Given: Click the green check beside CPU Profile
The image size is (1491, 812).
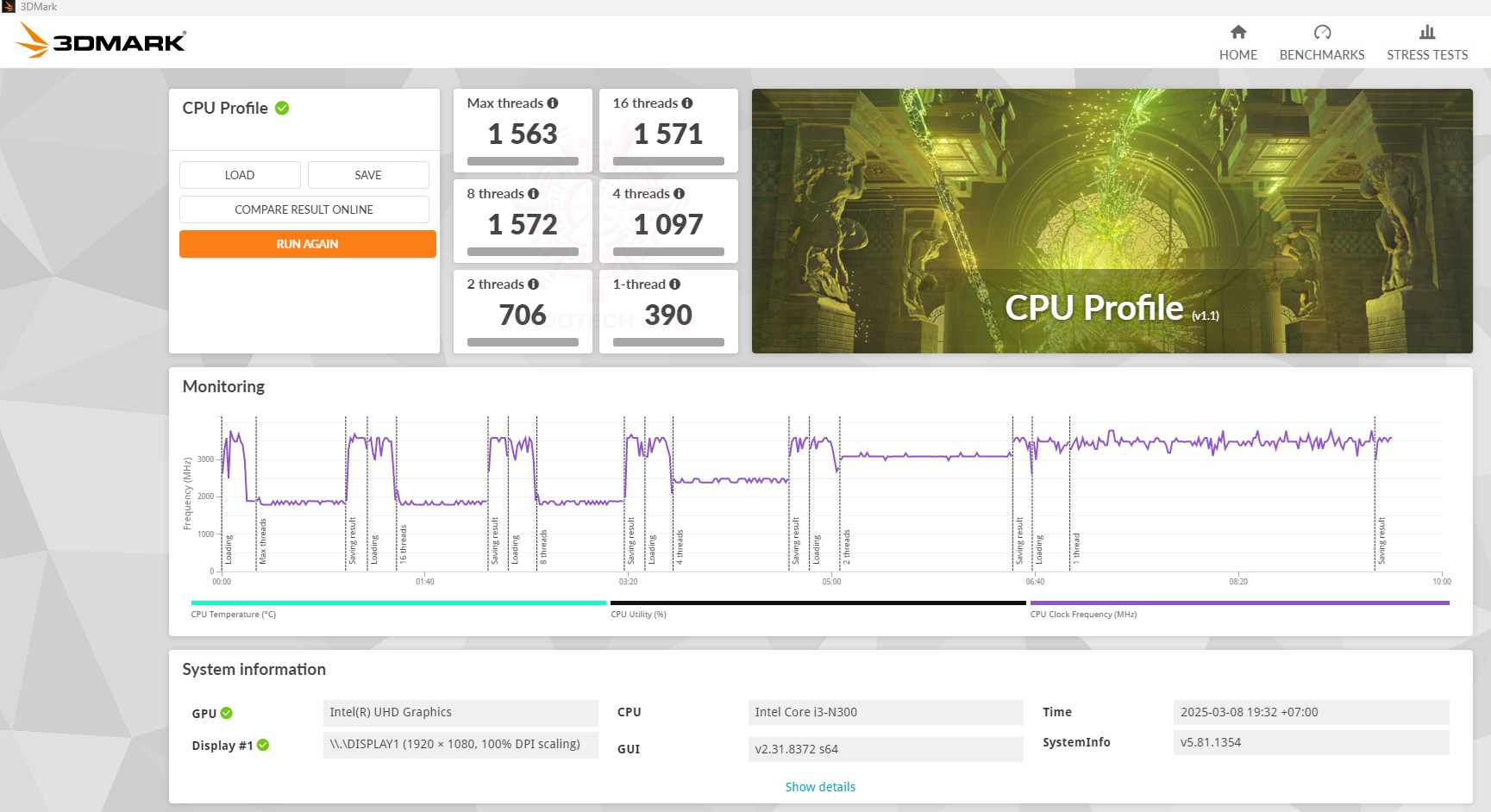Looking at the screenshot, I should tap(282, 108).
